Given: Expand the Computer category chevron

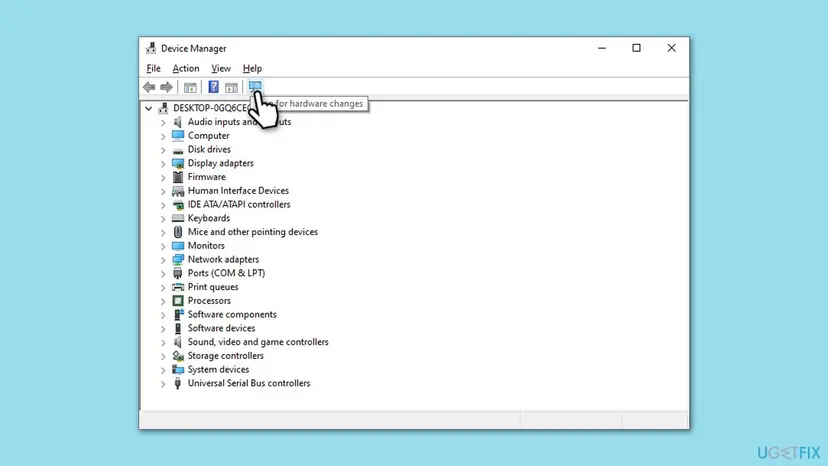Looking at the screenshot, I should tap(163, 136).
